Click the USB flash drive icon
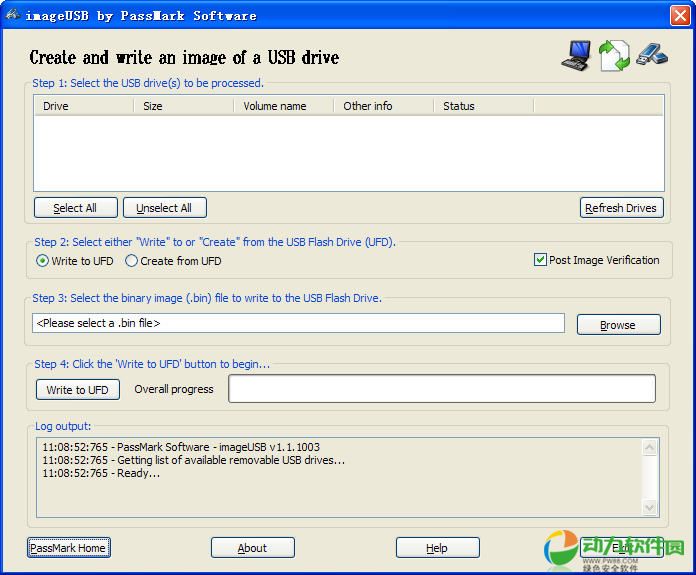Image resolution: width=696 pixels, height=575 pixels. tap(651, 55)
